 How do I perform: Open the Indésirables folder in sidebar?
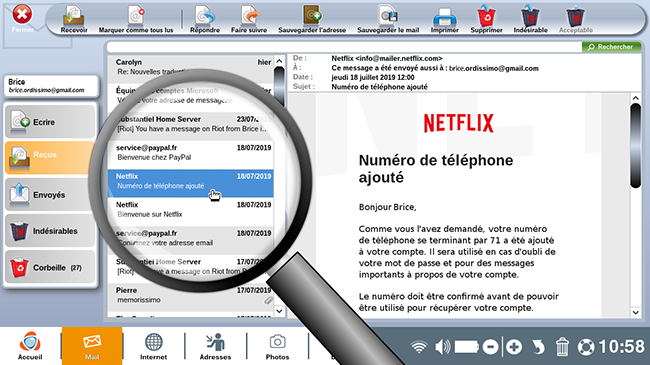click(x=50, y=231)
